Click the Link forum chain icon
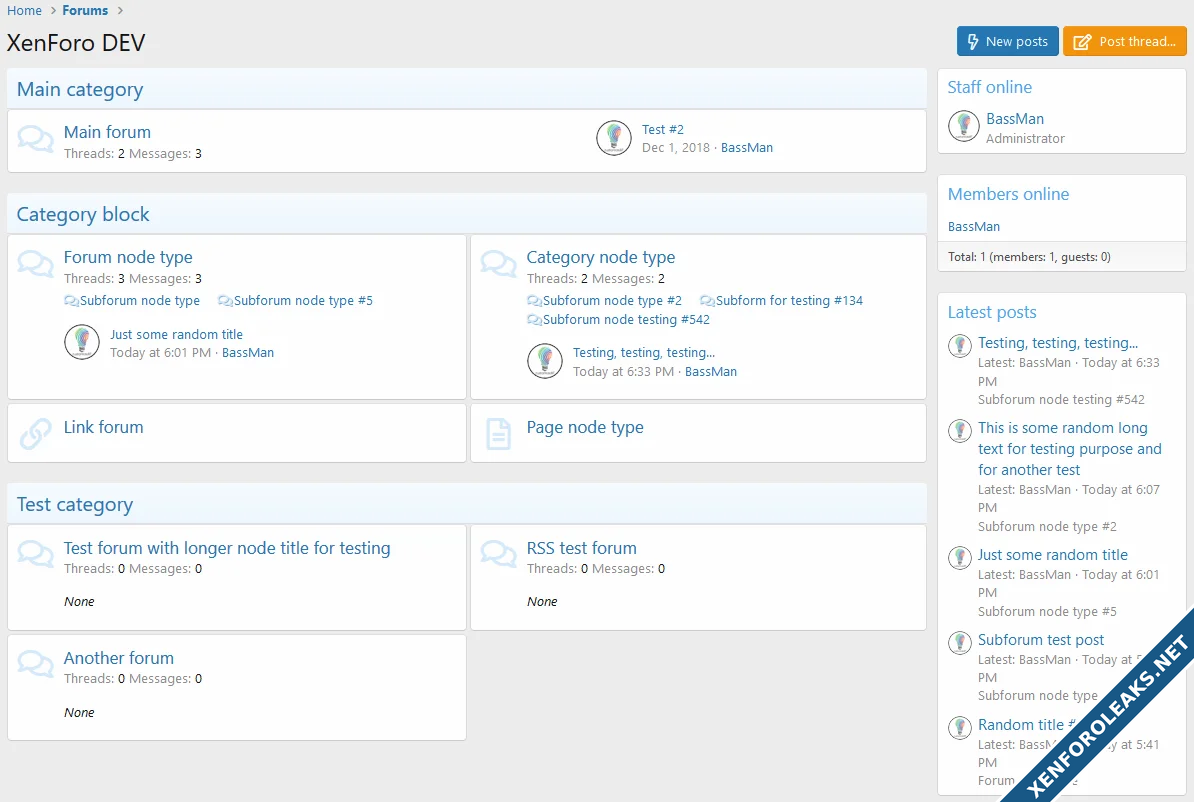This screenshot has height=802, width=1194. pos(36,434)
